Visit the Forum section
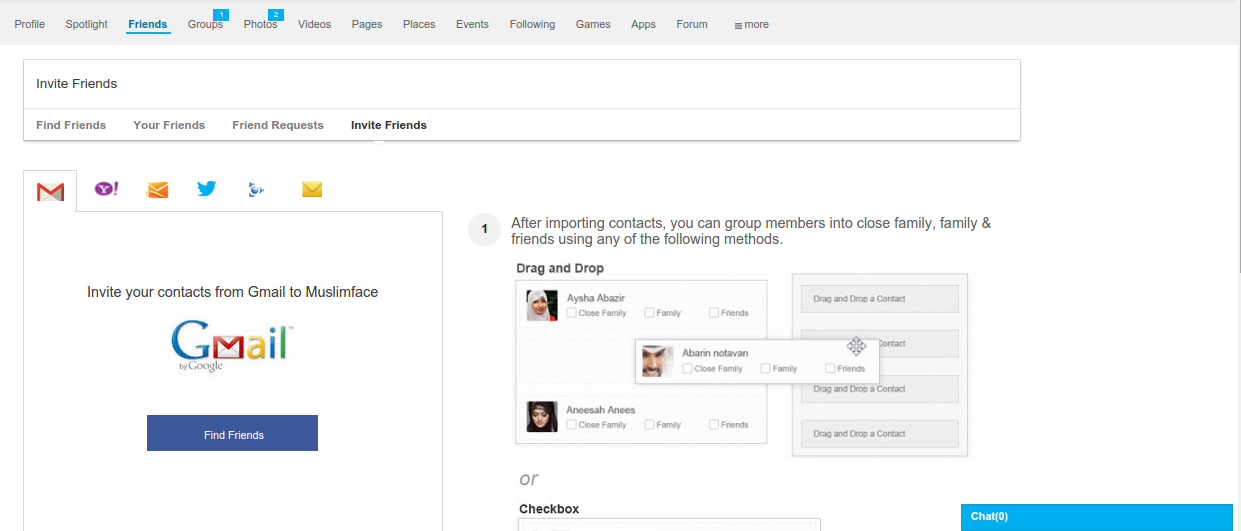This screenshot has width=1241, height=531. coord(692,24)
